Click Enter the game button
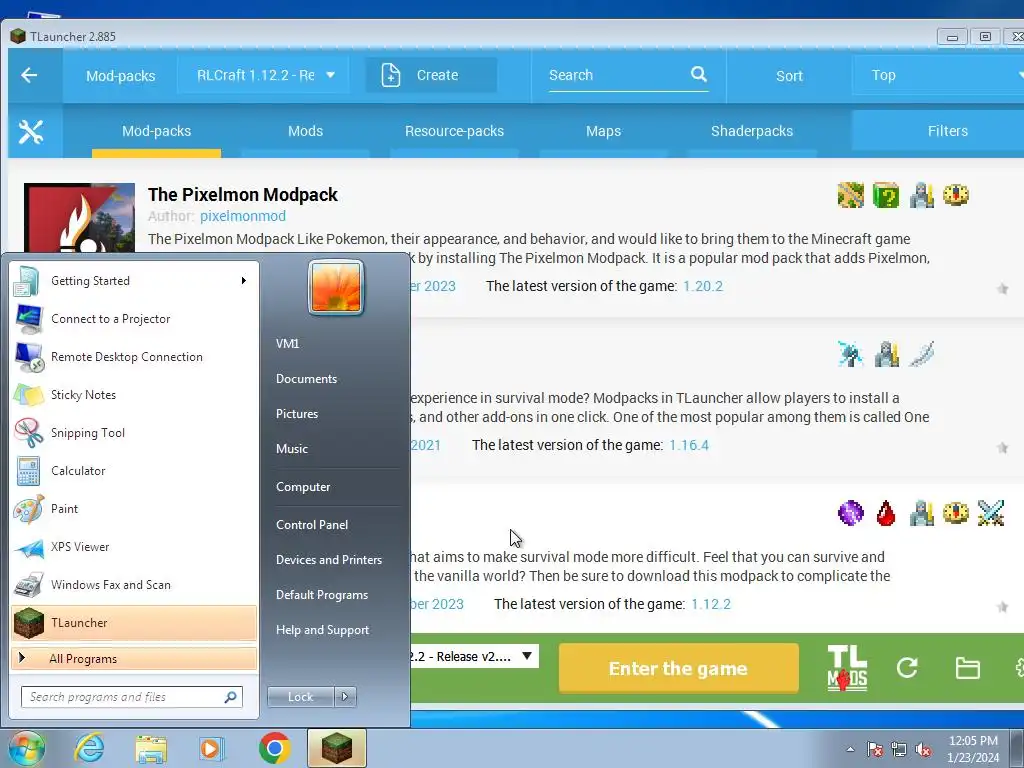The image size is (1024, 768). pyautogui.click(x=679, y=668)
